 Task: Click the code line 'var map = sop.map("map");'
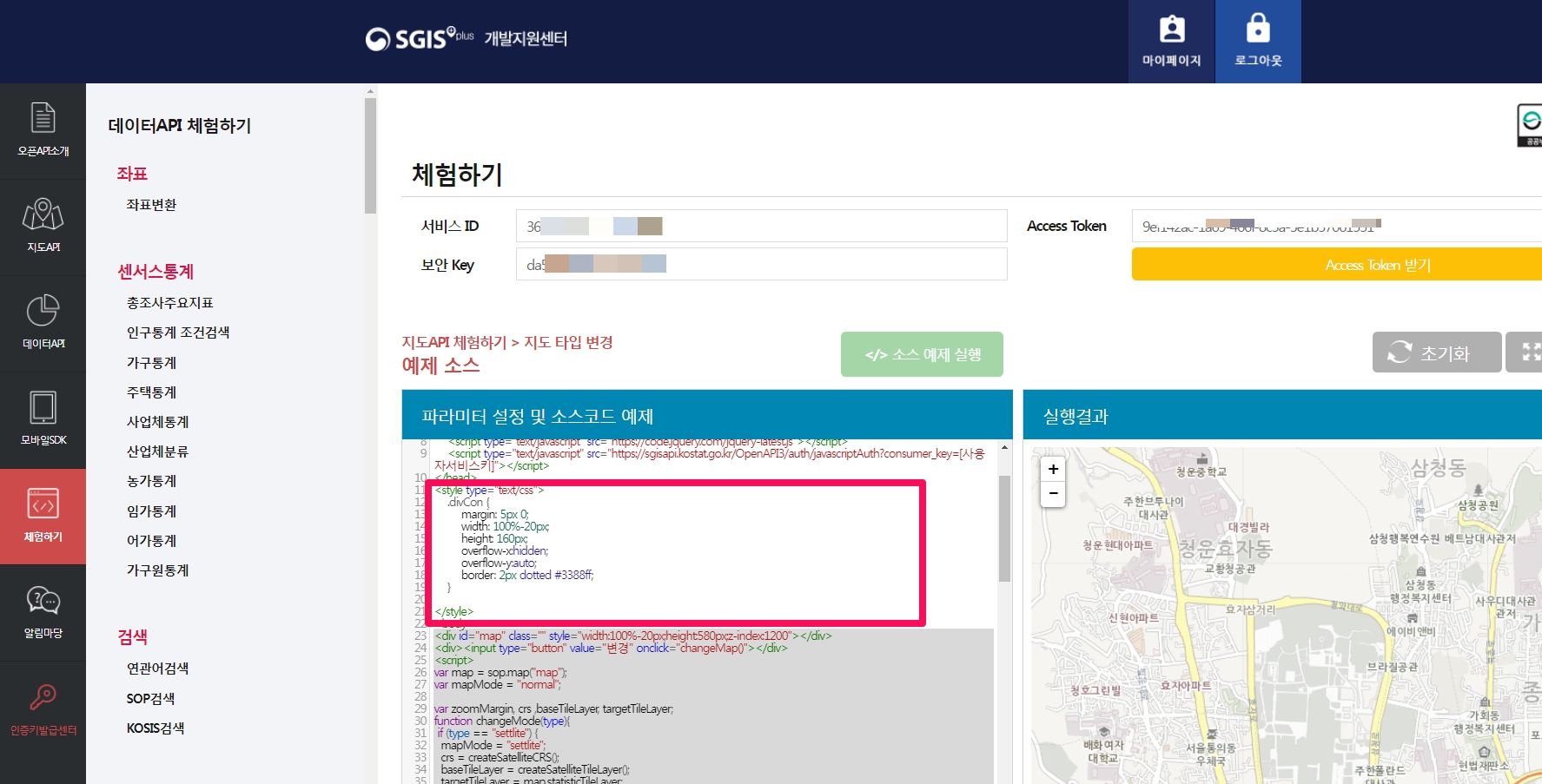tap(500, 673)
